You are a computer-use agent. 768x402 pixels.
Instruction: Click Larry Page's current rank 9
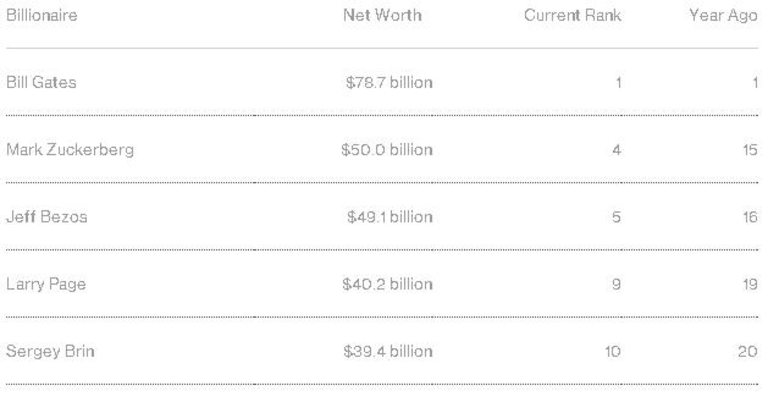point(616,284)
